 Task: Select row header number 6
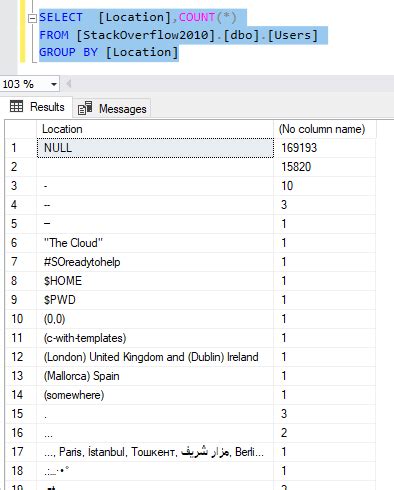click(x=21, y=243)
